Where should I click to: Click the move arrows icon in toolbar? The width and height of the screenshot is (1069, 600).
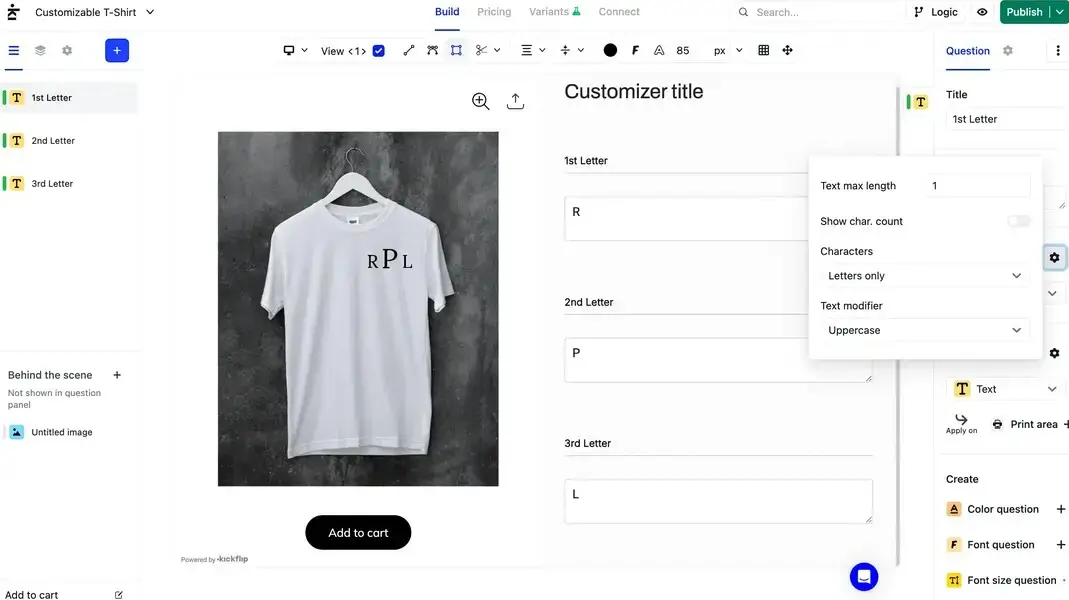[787, 50]
